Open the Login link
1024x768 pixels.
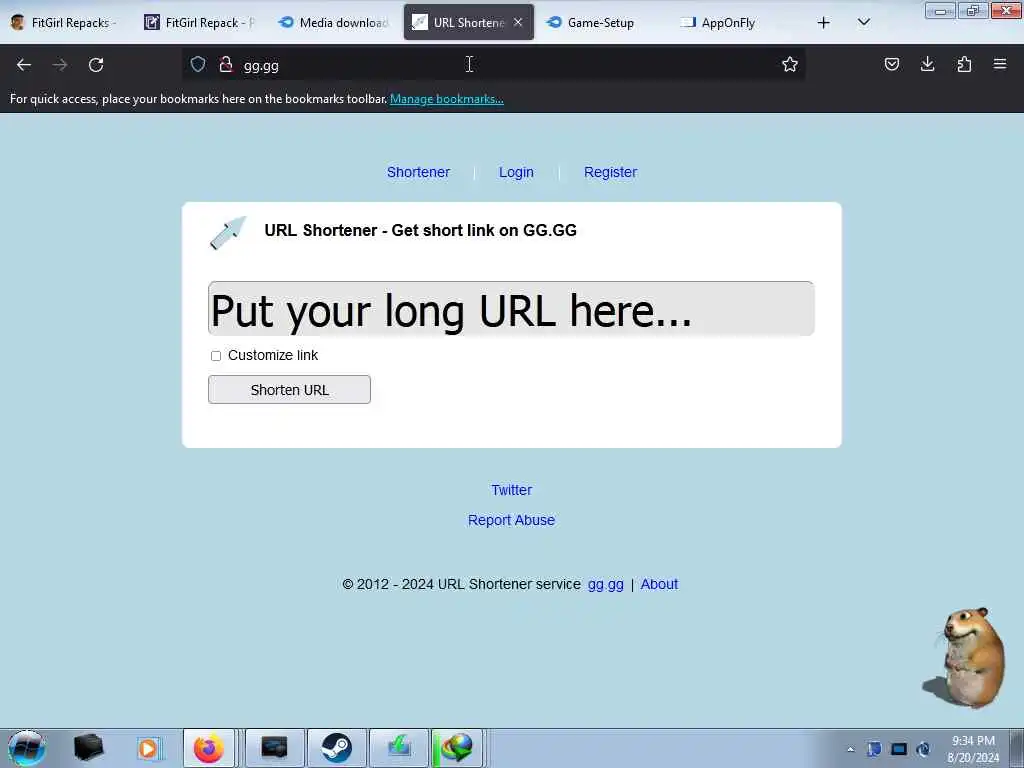coord(516,172)
